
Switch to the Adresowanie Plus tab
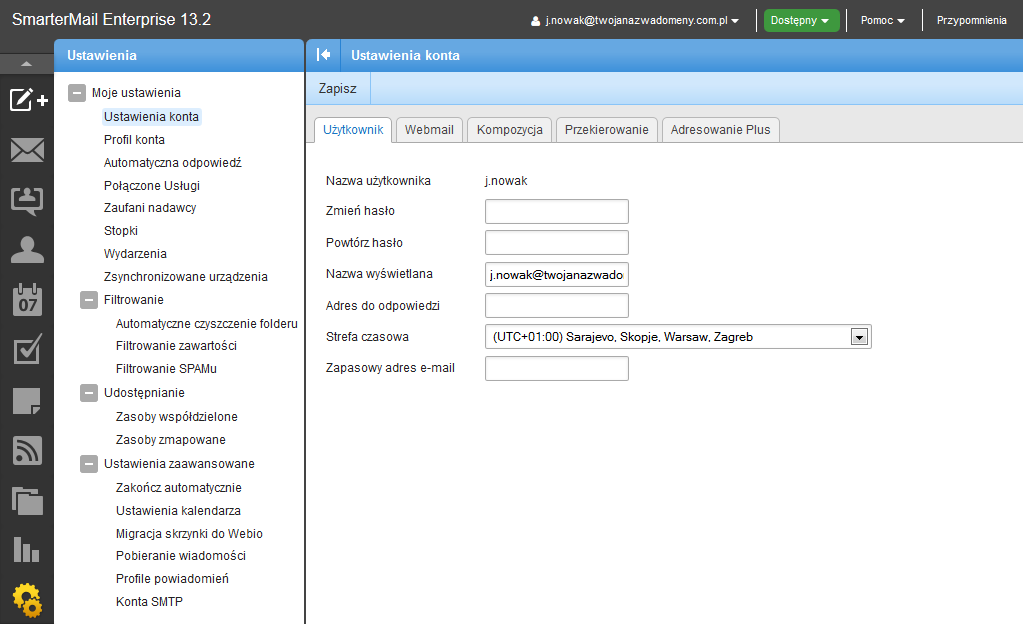720,130
